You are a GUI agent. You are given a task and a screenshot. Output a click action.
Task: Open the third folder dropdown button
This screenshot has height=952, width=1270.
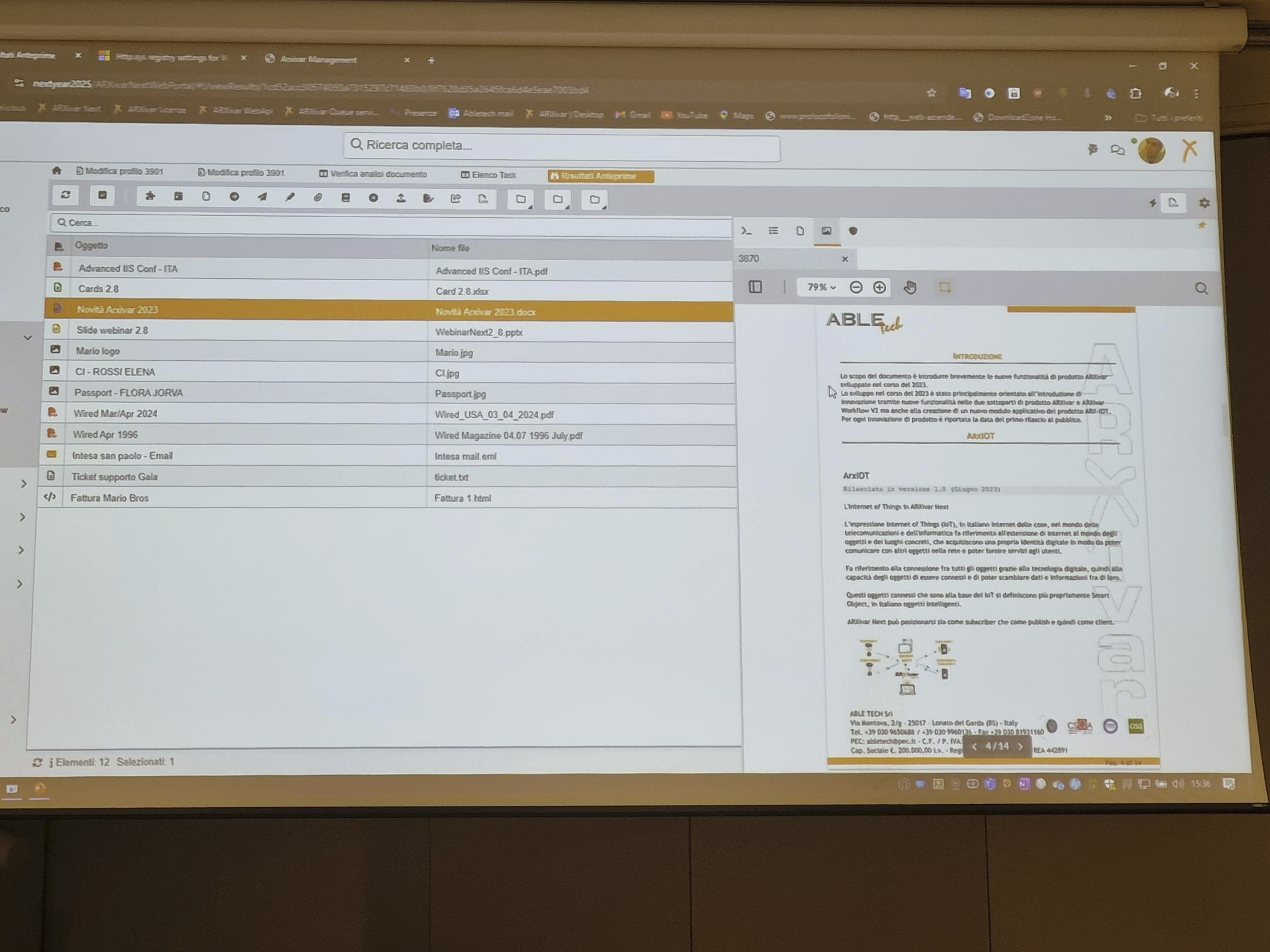(595, 200)
